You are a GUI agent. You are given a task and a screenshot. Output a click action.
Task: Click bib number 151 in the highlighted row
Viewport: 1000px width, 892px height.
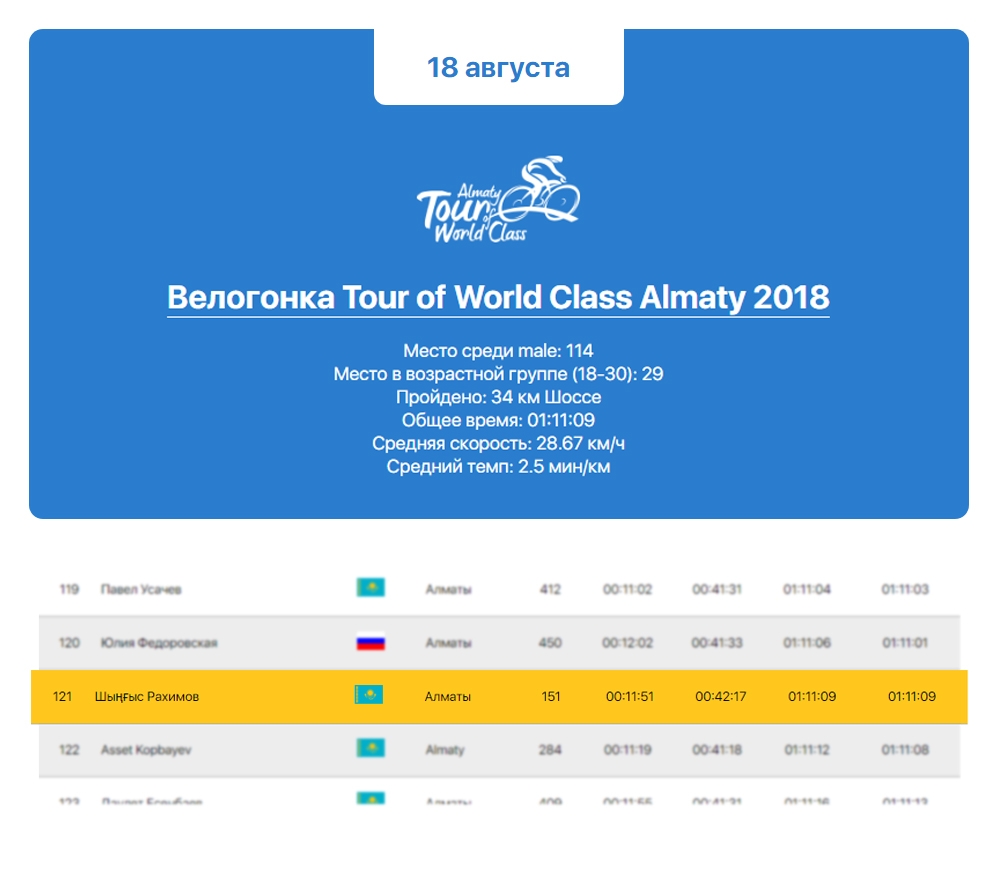551,696
